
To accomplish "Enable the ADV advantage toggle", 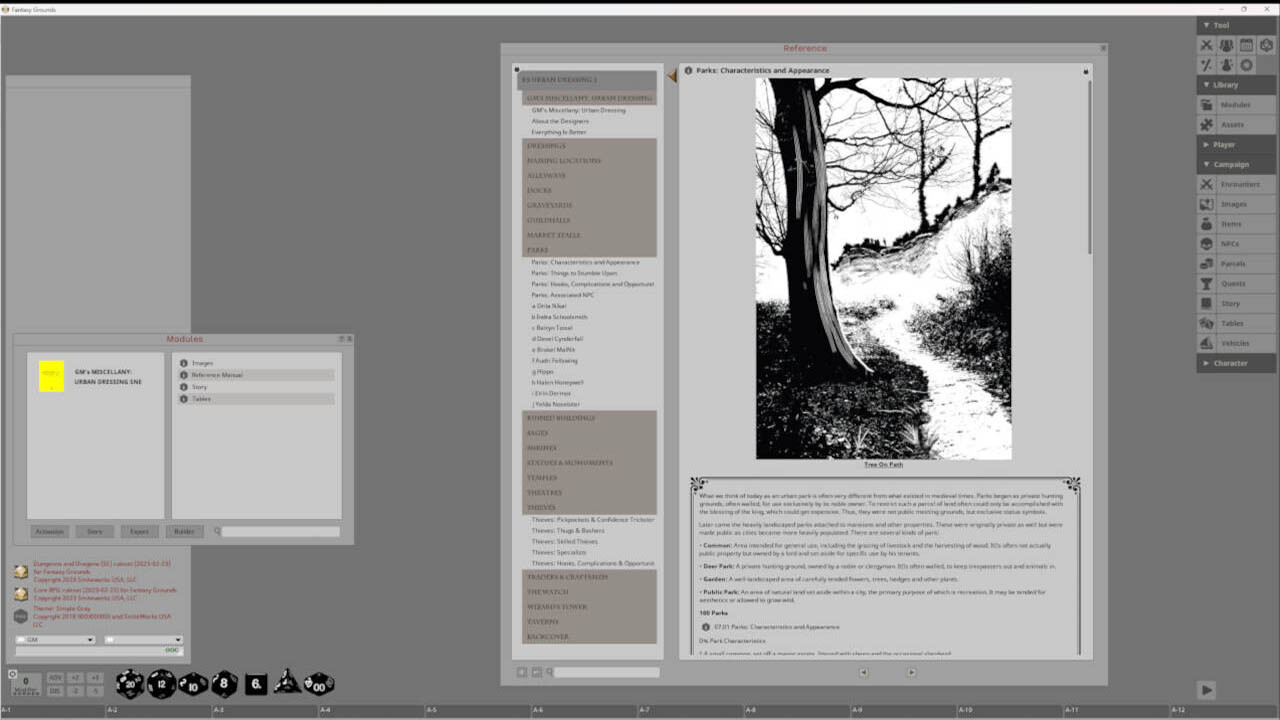I will [56, 677].
